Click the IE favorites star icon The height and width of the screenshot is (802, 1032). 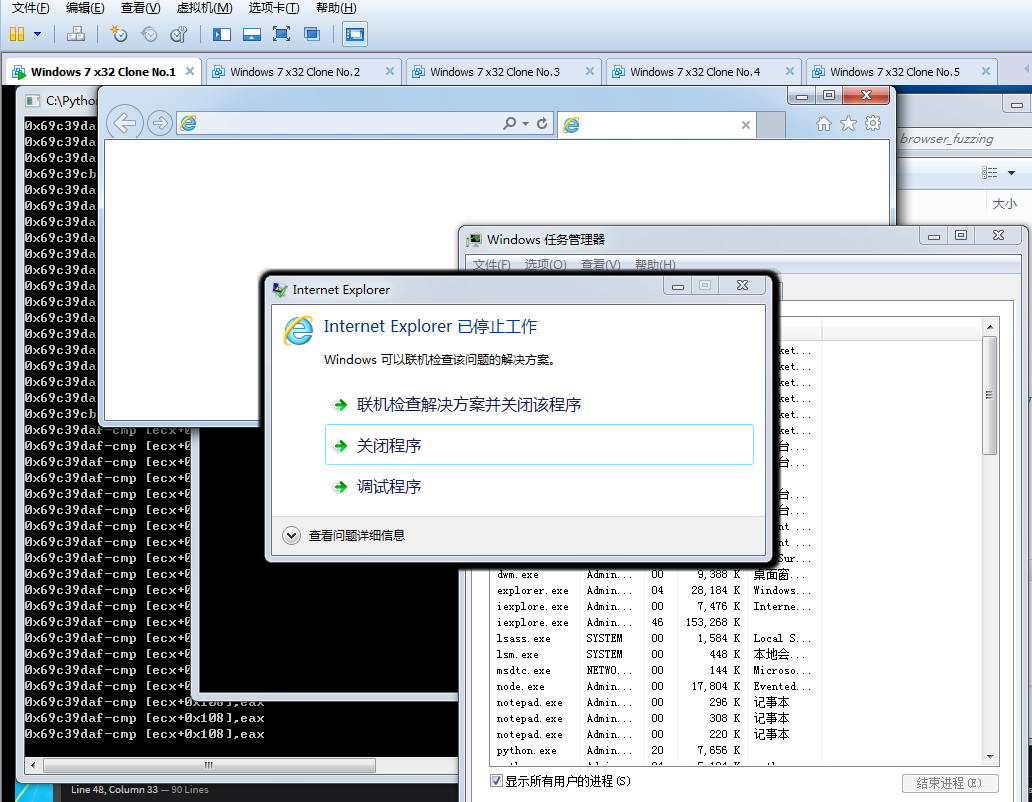[848, 123]
